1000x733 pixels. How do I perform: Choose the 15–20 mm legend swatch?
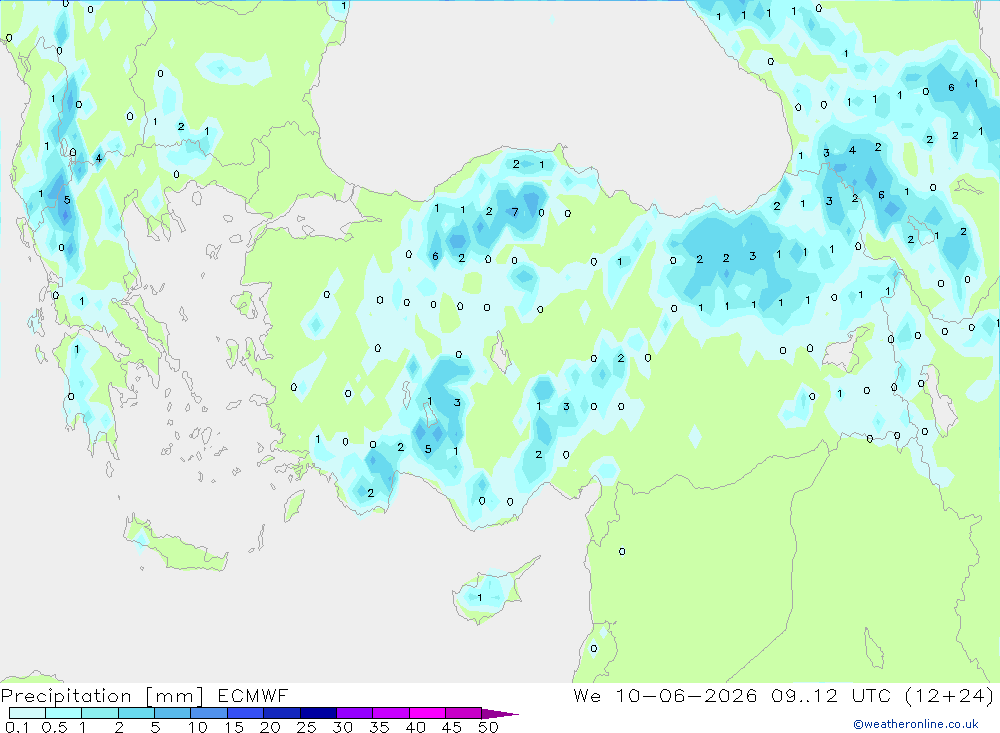pos(245,713)
